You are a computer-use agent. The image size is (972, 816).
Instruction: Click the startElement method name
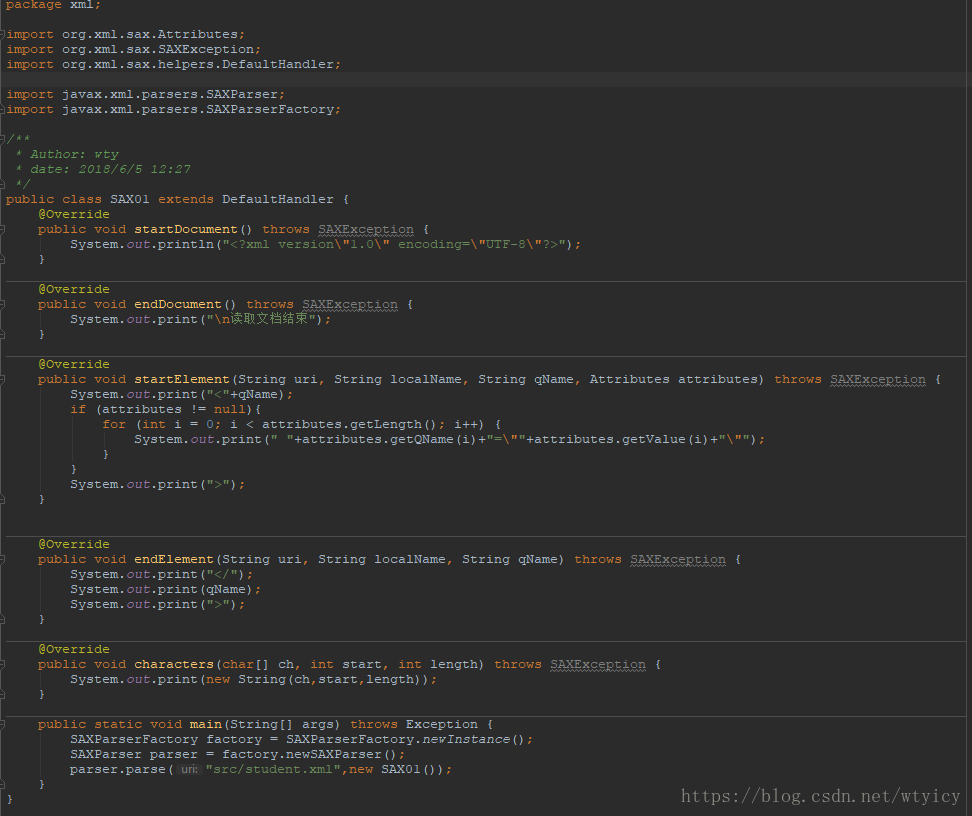coord(182,379)
